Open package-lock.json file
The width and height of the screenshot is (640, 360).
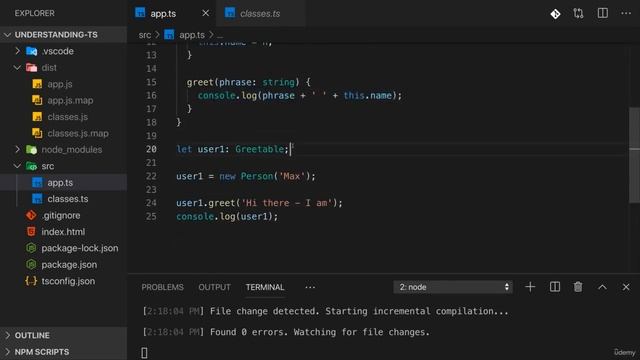(x=80, y=248)
